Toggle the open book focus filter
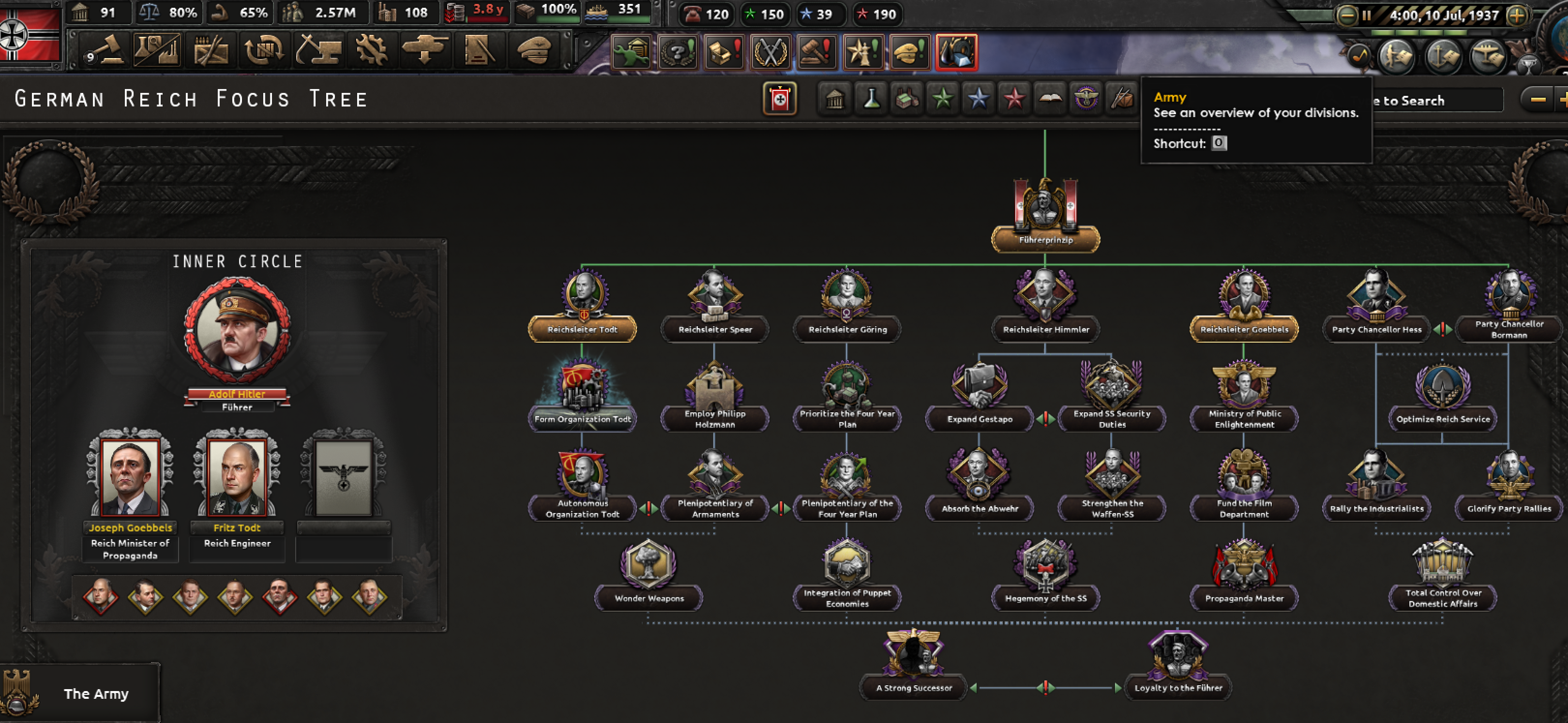Screen dimensions: 1568x723 click(x=1050, y=98)
